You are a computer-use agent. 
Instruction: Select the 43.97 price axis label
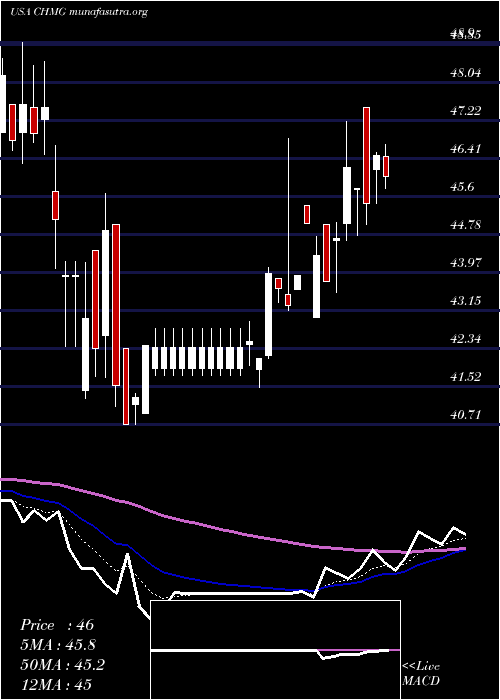466,262
